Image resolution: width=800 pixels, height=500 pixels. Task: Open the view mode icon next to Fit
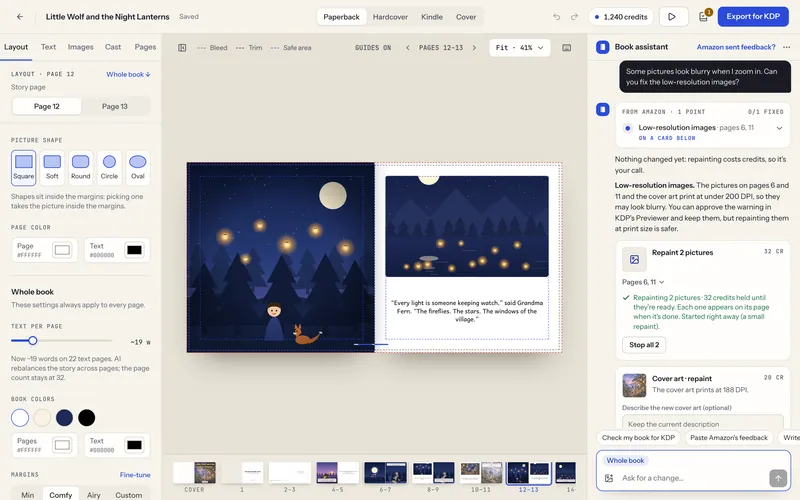coord(566,47)
